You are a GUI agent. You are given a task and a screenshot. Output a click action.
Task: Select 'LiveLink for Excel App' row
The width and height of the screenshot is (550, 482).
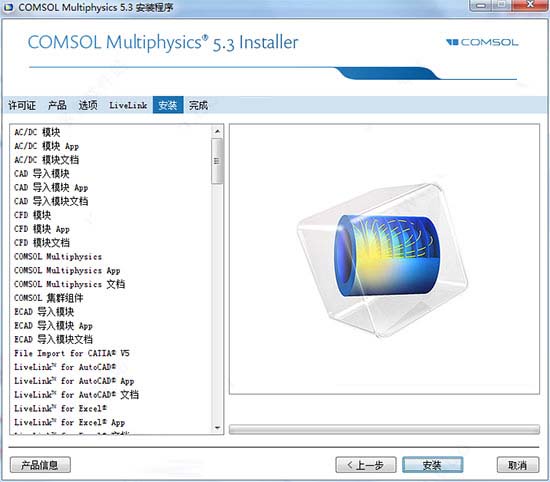(x=111, y=422)
